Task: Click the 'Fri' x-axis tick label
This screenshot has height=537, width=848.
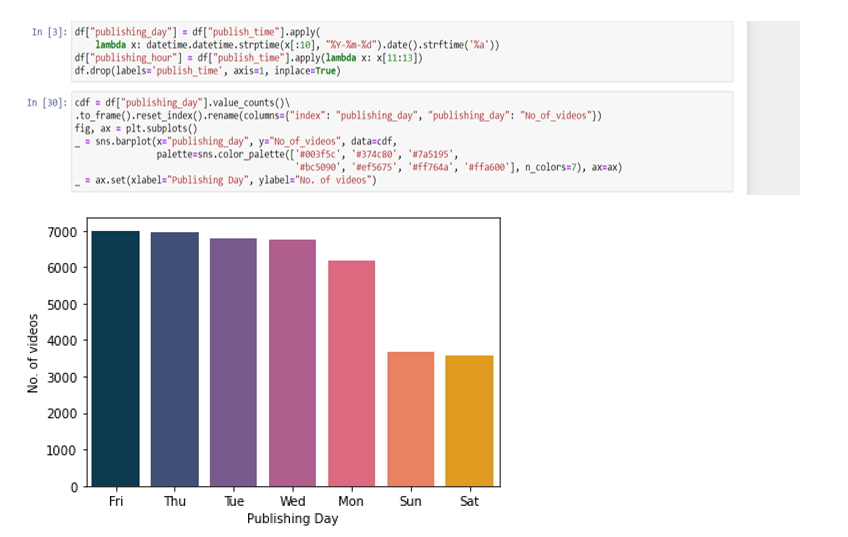Action: pos(116,501)
